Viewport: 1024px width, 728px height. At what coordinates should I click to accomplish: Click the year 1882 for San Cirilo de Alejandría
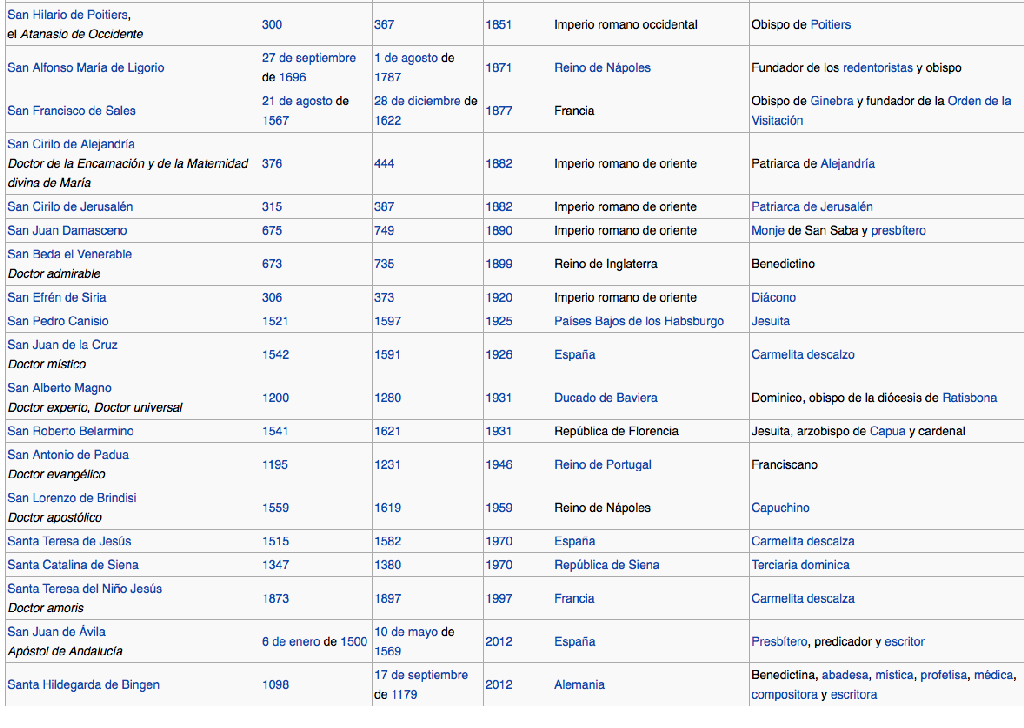pyautogui.click(x=498, y=164)
